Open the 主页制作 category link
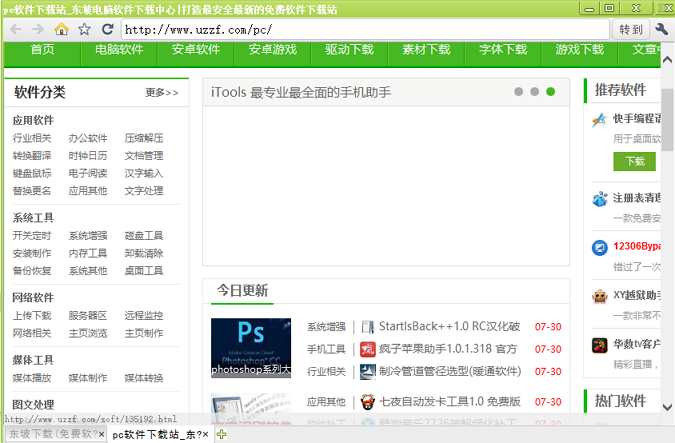 [x=144, y=333]
